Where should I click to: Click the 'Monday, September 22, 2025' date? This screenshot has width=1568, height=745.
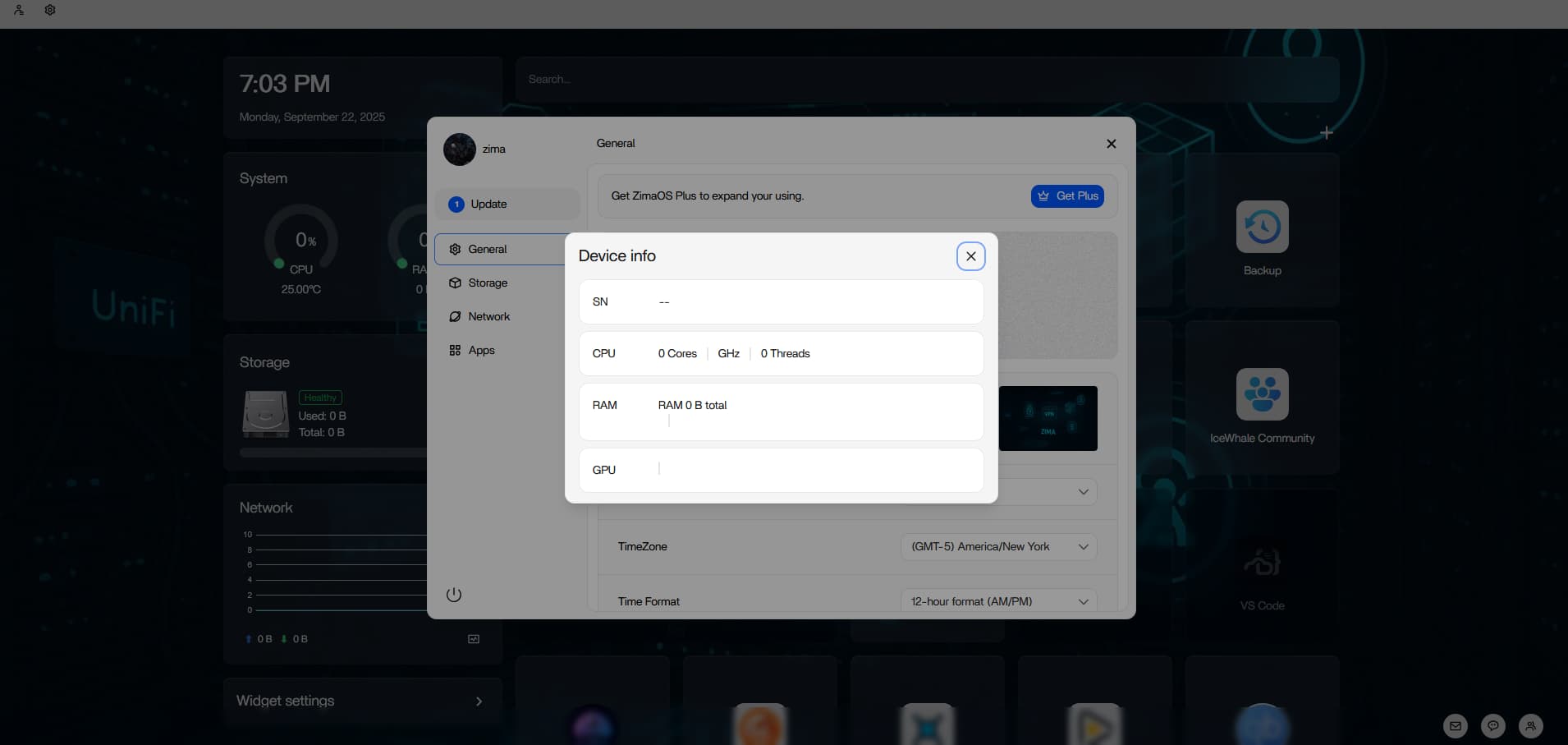[312, 117]
